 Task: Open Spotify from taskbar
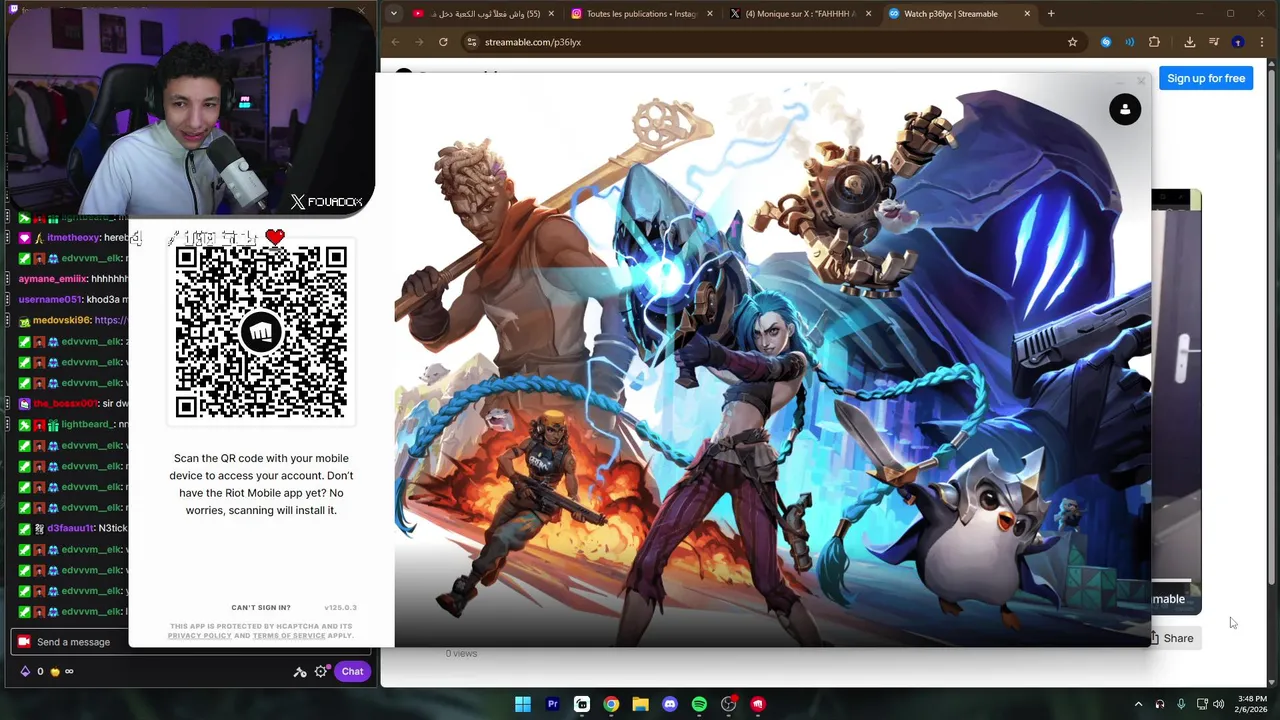tap(699, 704)
